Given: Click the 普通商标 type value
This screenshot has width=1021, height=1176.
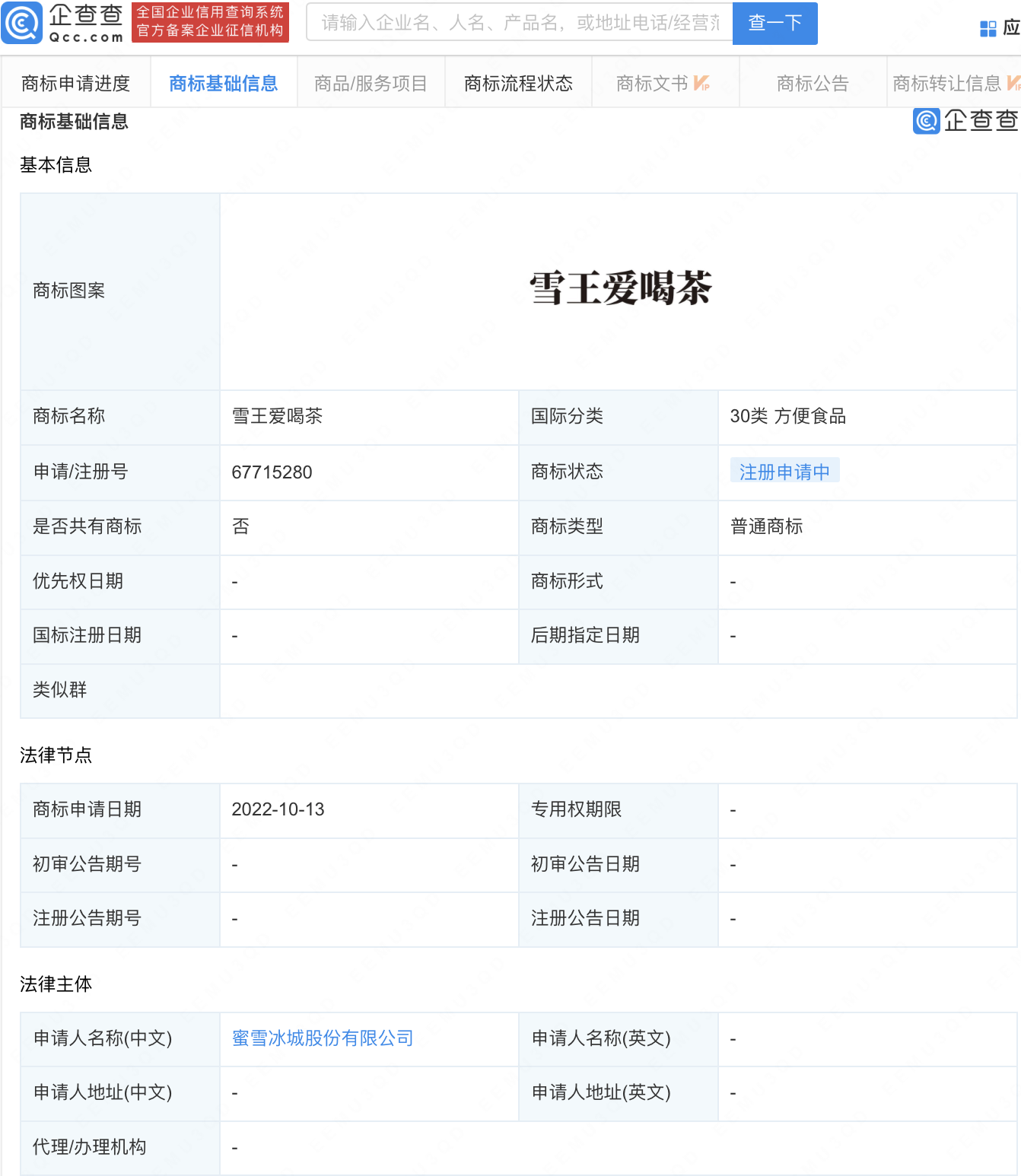Looking at the screenshot, I should click(x=766, y=526).
